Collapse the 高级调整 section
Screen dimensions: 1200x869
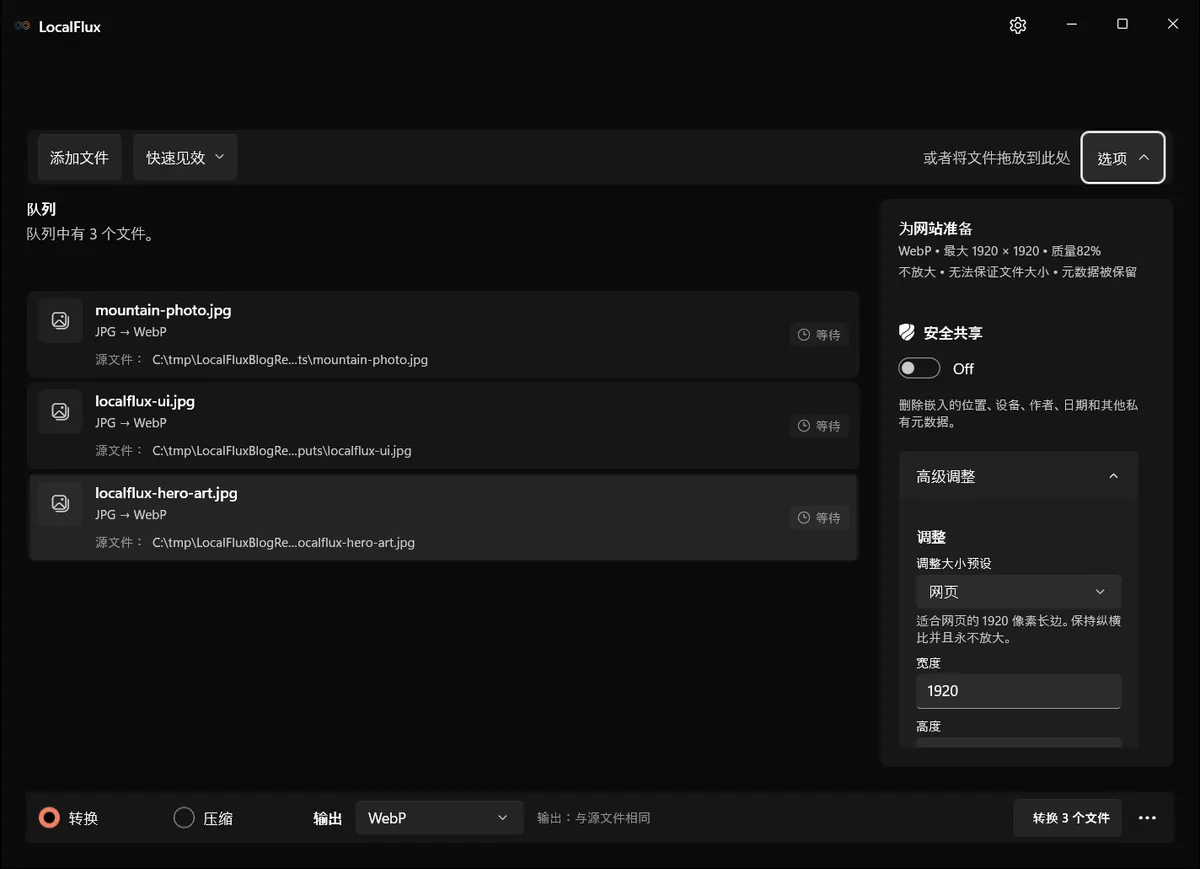pyautogui.click(x=1018, y=476)
